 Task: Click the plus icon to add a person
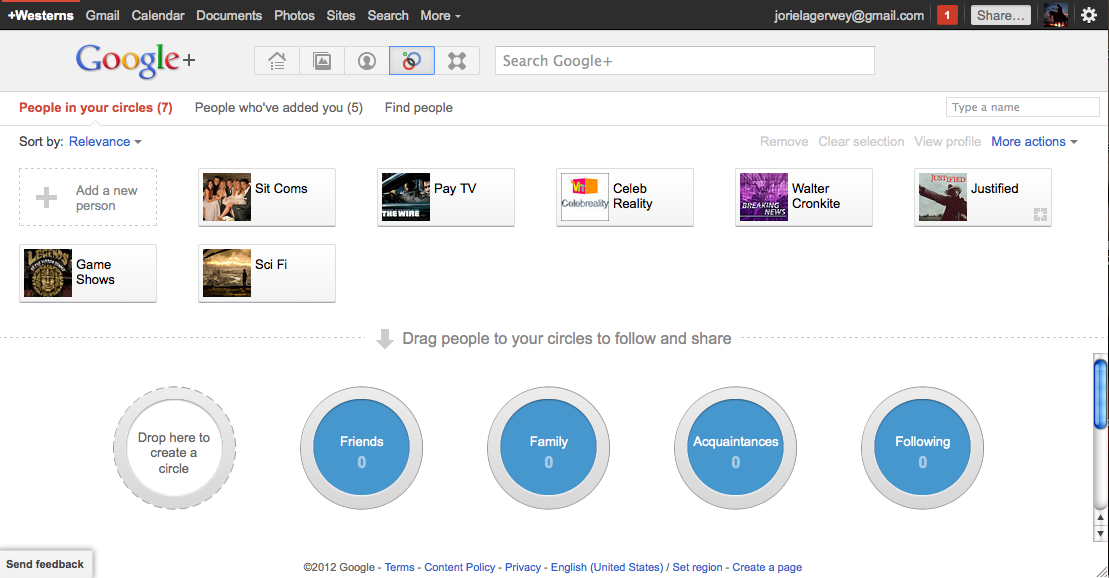click(x=47, y=197)
